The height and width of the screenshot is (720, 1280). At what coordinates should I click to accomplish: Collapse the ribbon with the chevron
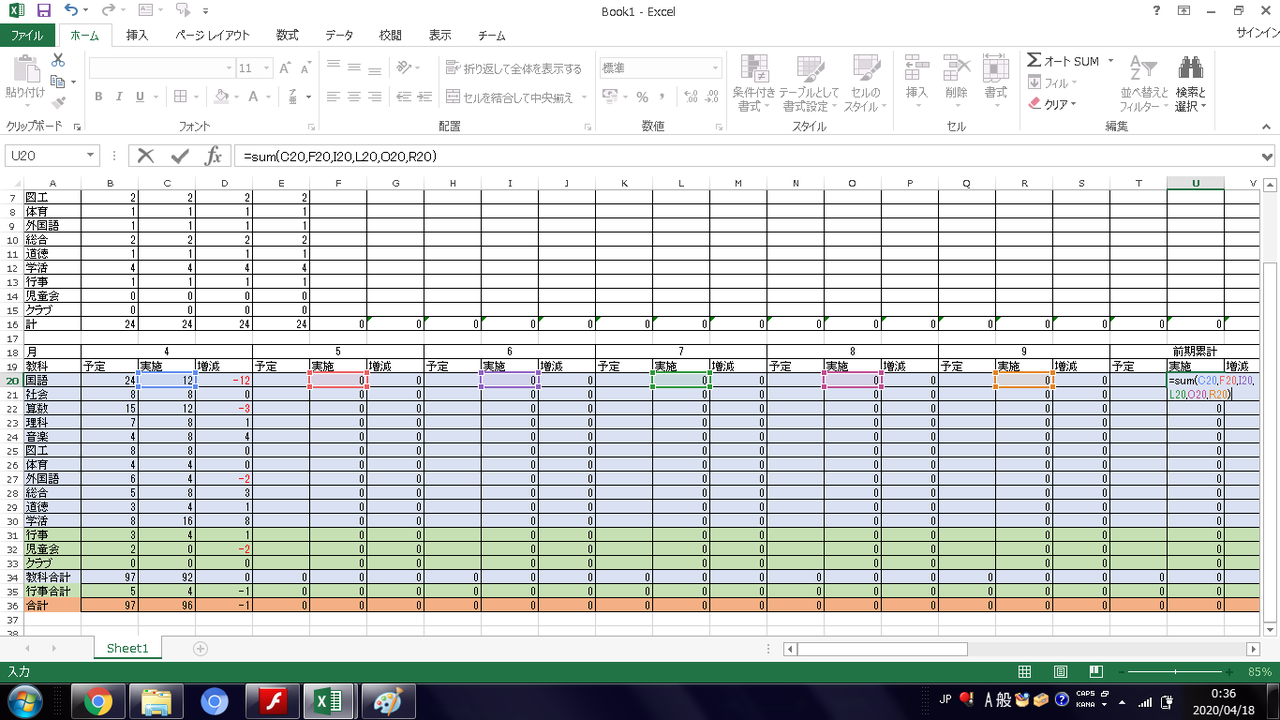1267,127
